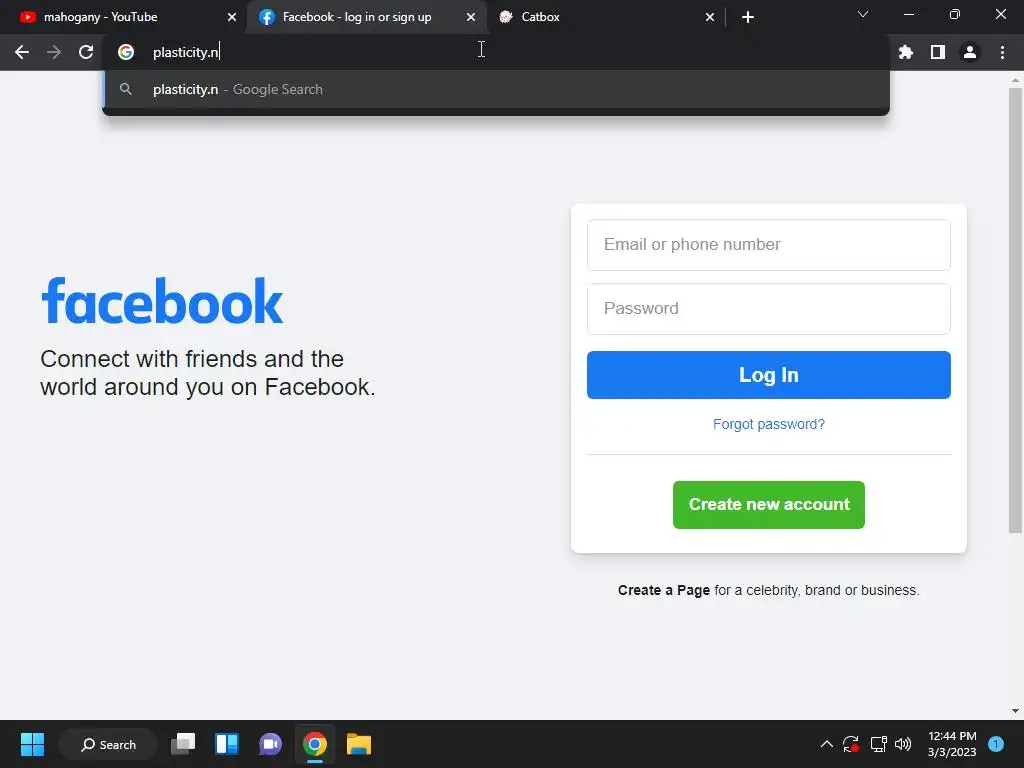
Task: Click the Google icon in address bar
Action: click(x=126, y=52)
